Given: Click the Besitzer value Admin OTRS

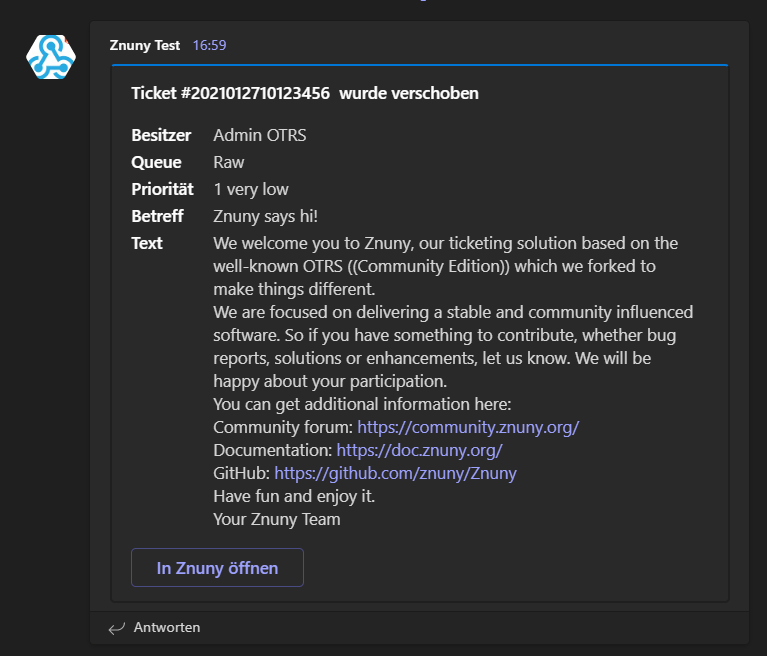Looking at the screenshot, I should click(260, 135).
